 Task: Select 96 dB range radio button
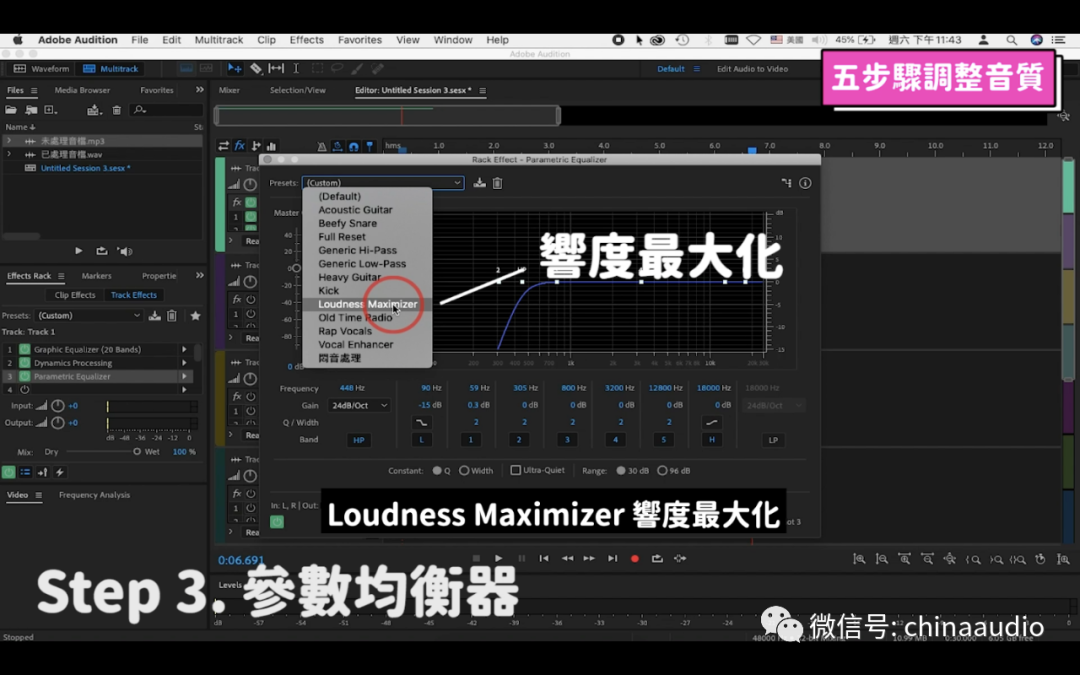662,470
